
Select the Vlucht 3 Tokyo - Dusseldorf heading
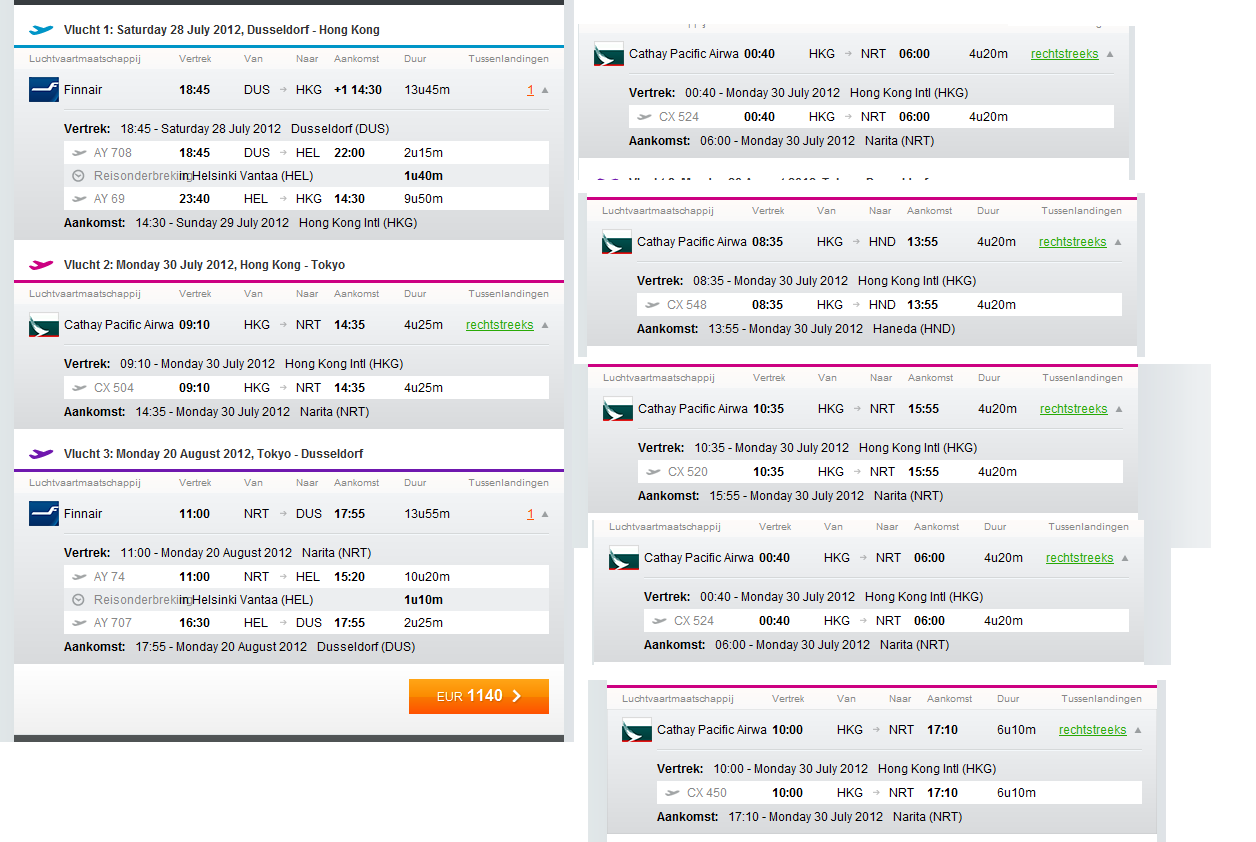pyautogui.click(x=214, y=454)
